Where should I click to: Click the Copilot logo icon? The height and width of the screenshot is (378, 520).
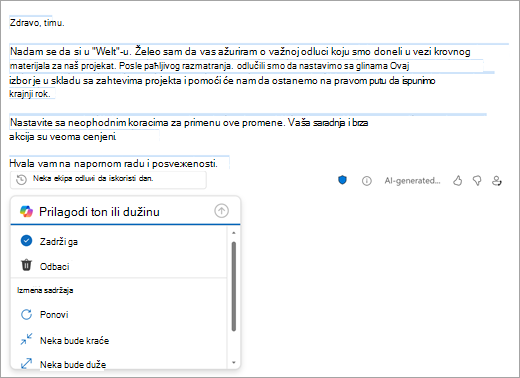tap(26, 211)
